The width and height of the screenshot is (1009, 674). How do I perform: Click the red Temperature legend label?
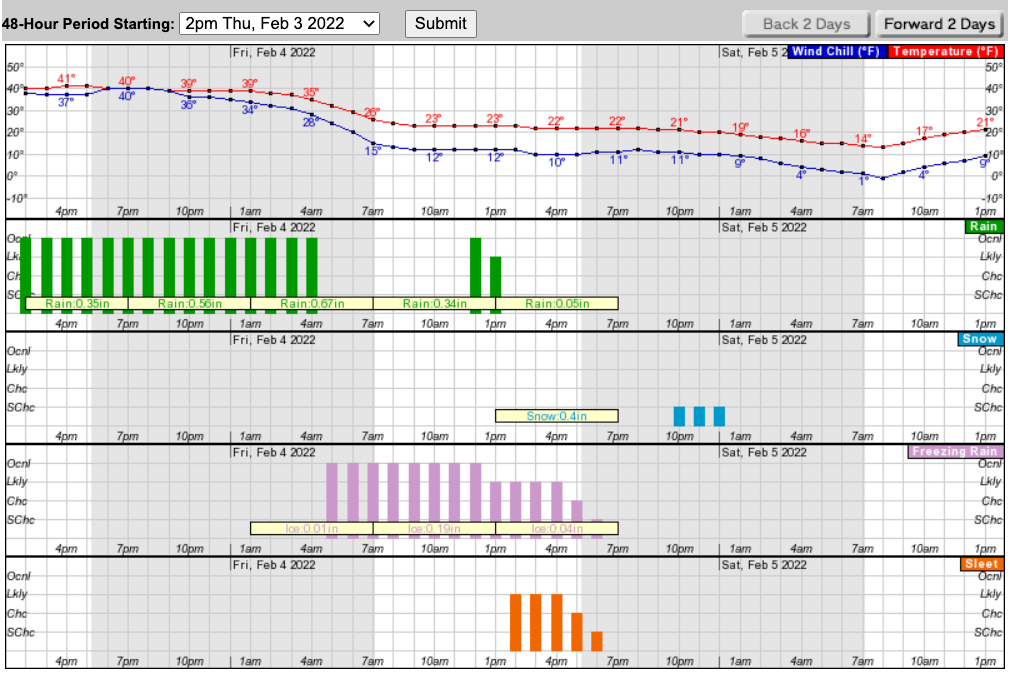945,51
